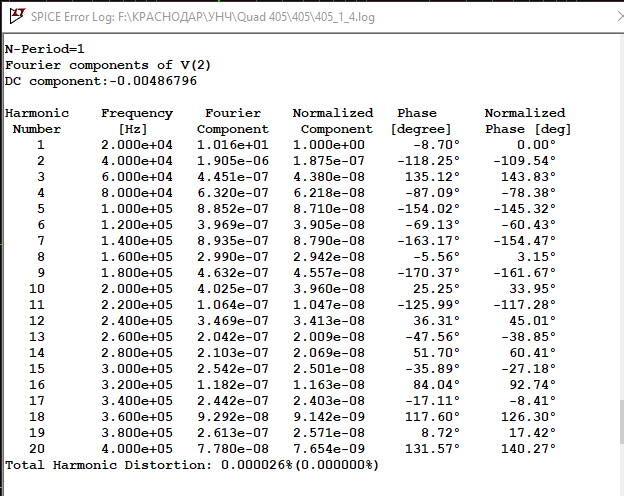The width and height of the screenshot is (624, 496).
Task: Click Fourier component 4.632e-07 of harmonic 9
Action: [x=233, y=273]
